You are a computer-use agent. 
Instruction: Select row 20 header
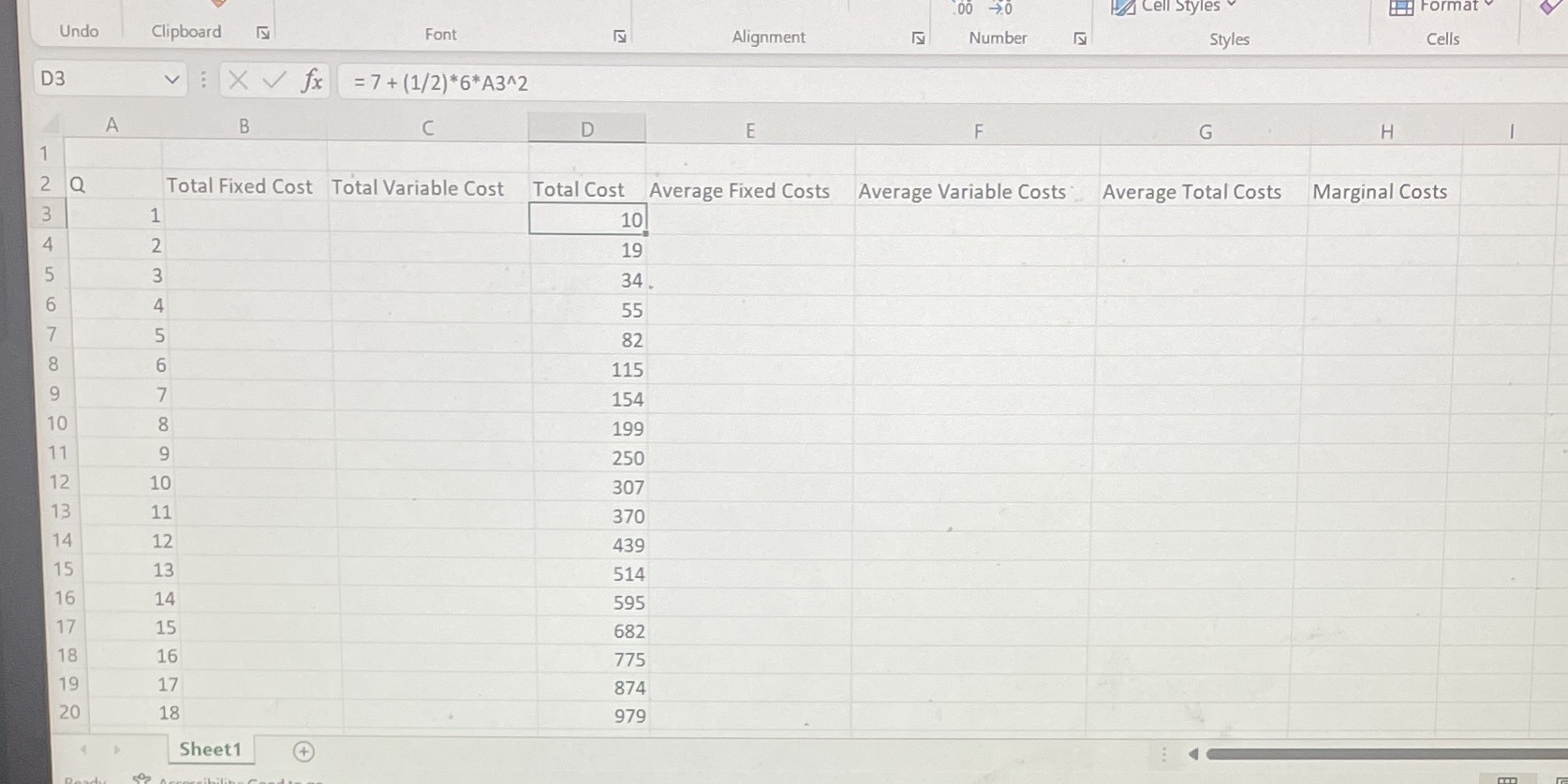point(69,712)
